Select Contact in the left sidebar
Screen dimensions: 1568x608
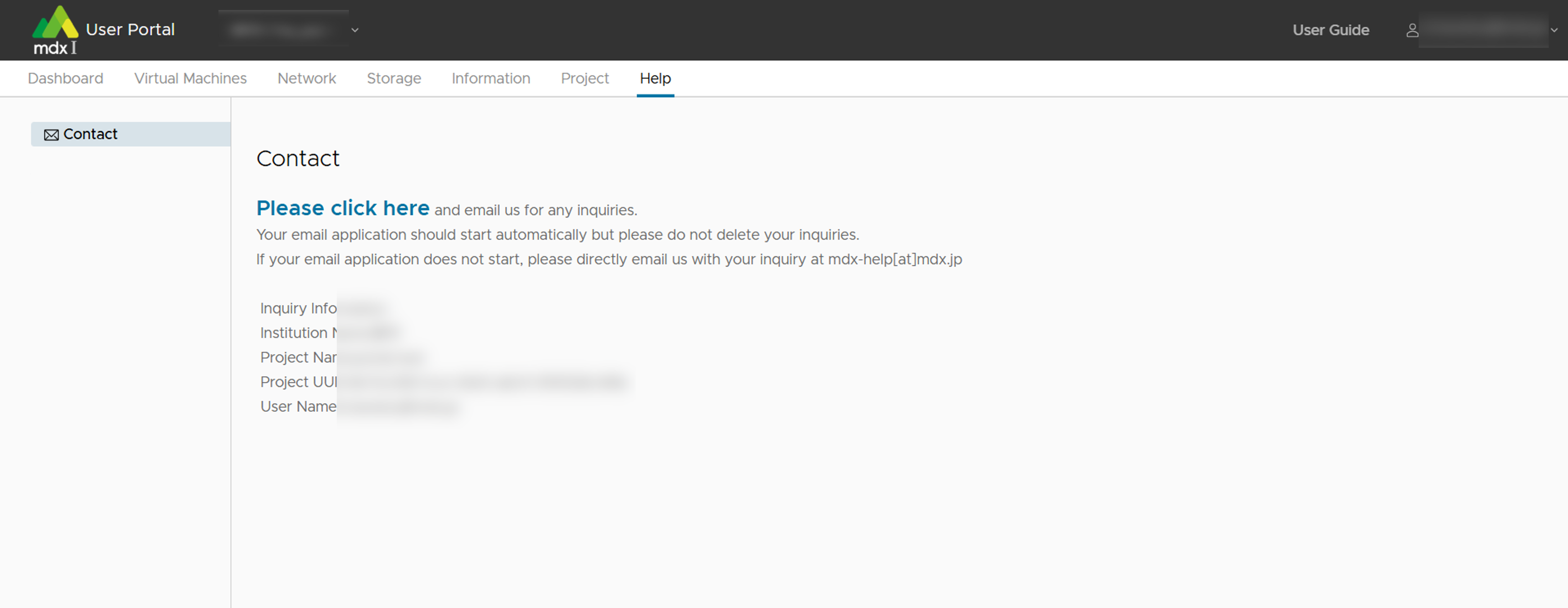click(90, 134)
